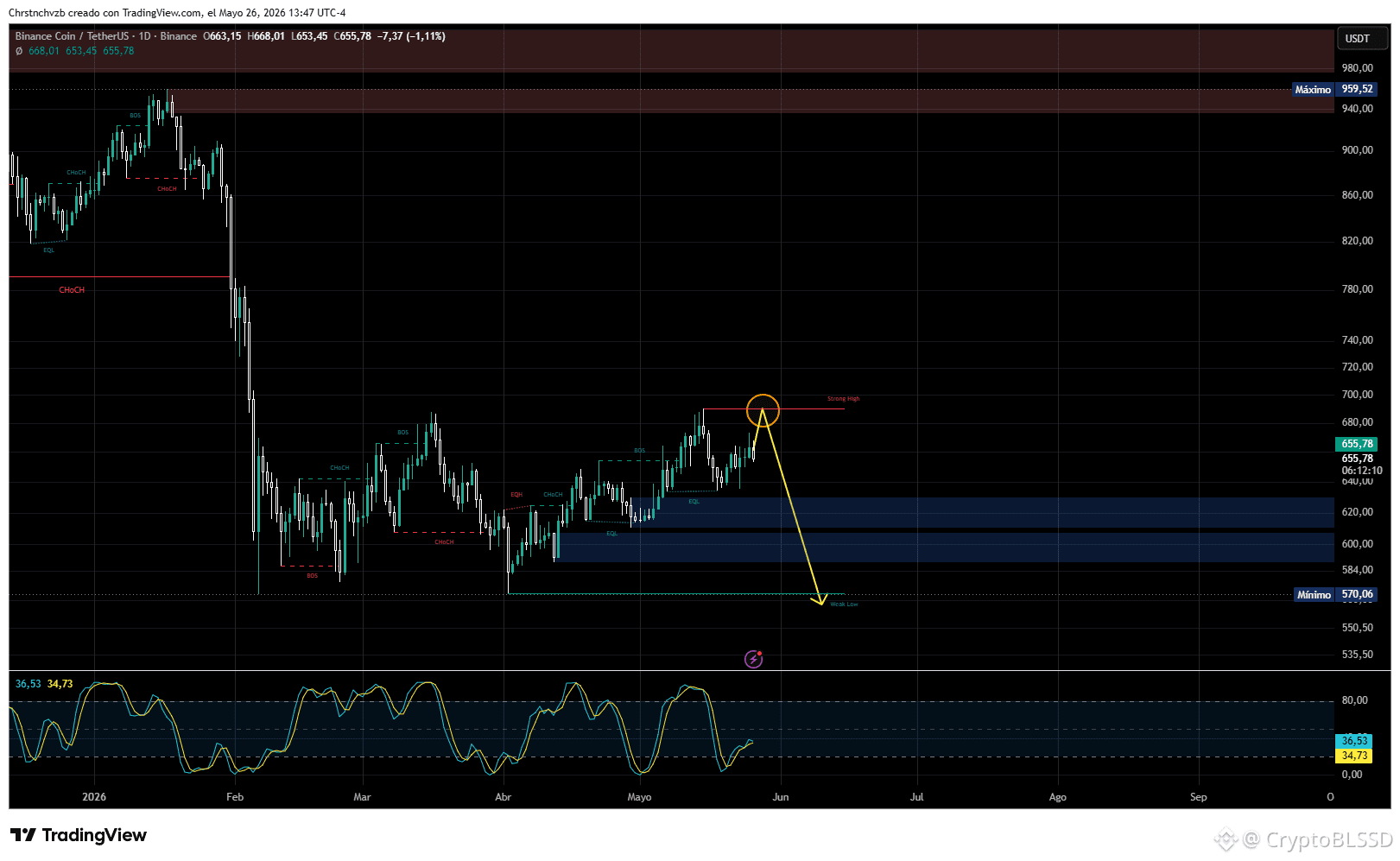Click the close value C655,78 in header
1400x861 pixels.
coord(352,36)
